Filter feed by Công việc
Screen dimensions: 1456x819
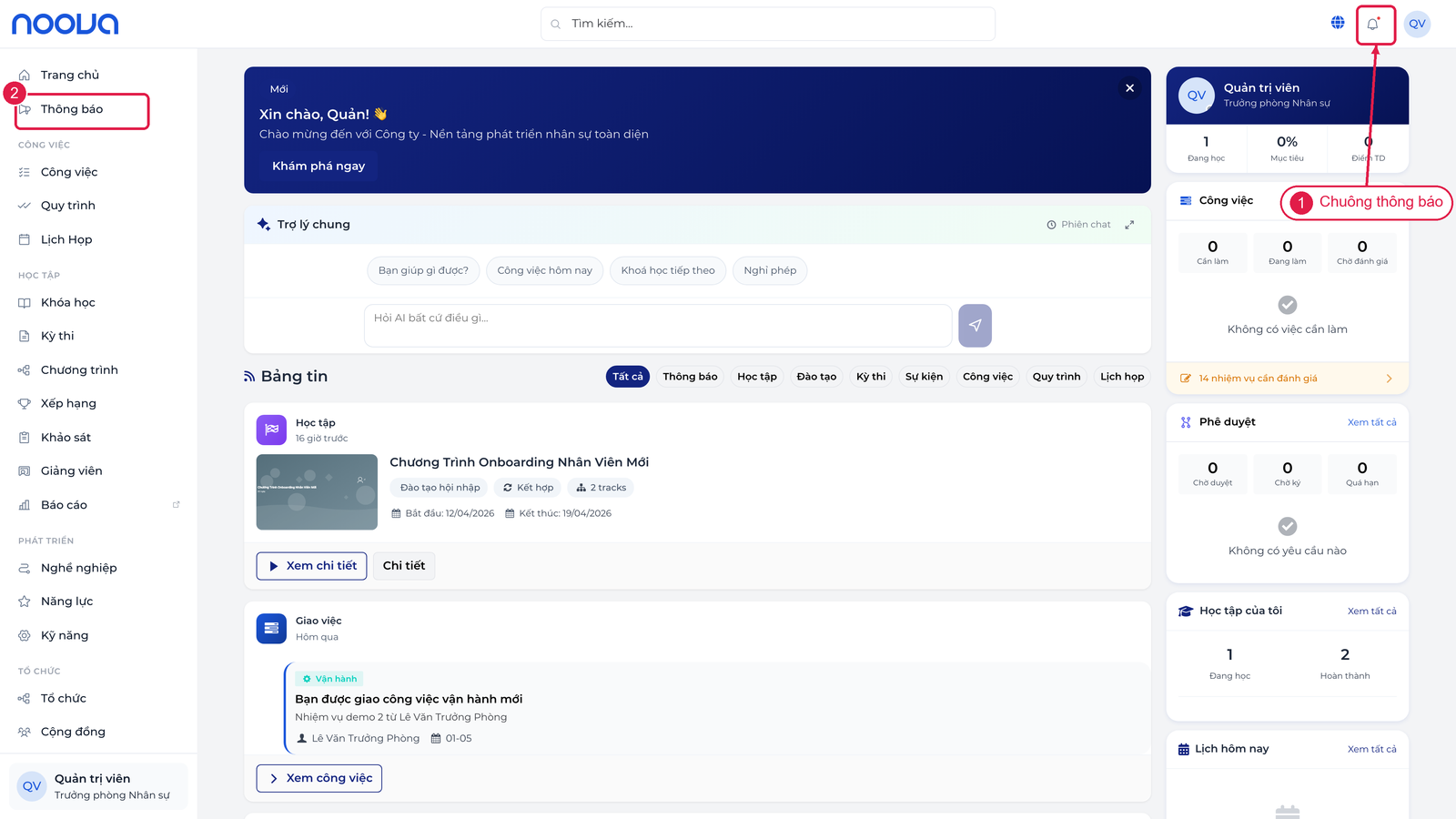[987, 377]
